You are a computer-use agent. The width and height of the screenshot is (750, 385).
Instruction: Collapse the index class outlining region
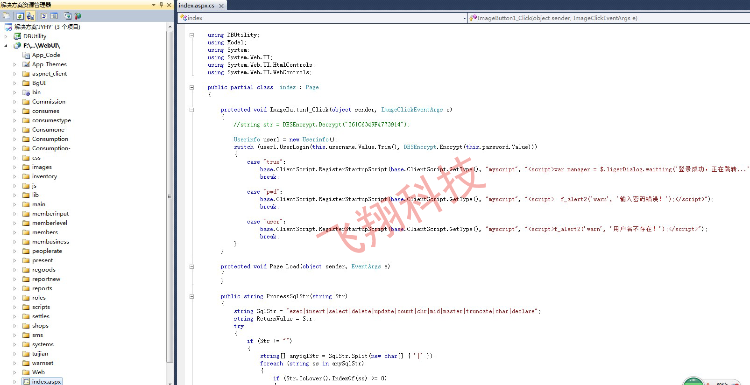[191, 87]
